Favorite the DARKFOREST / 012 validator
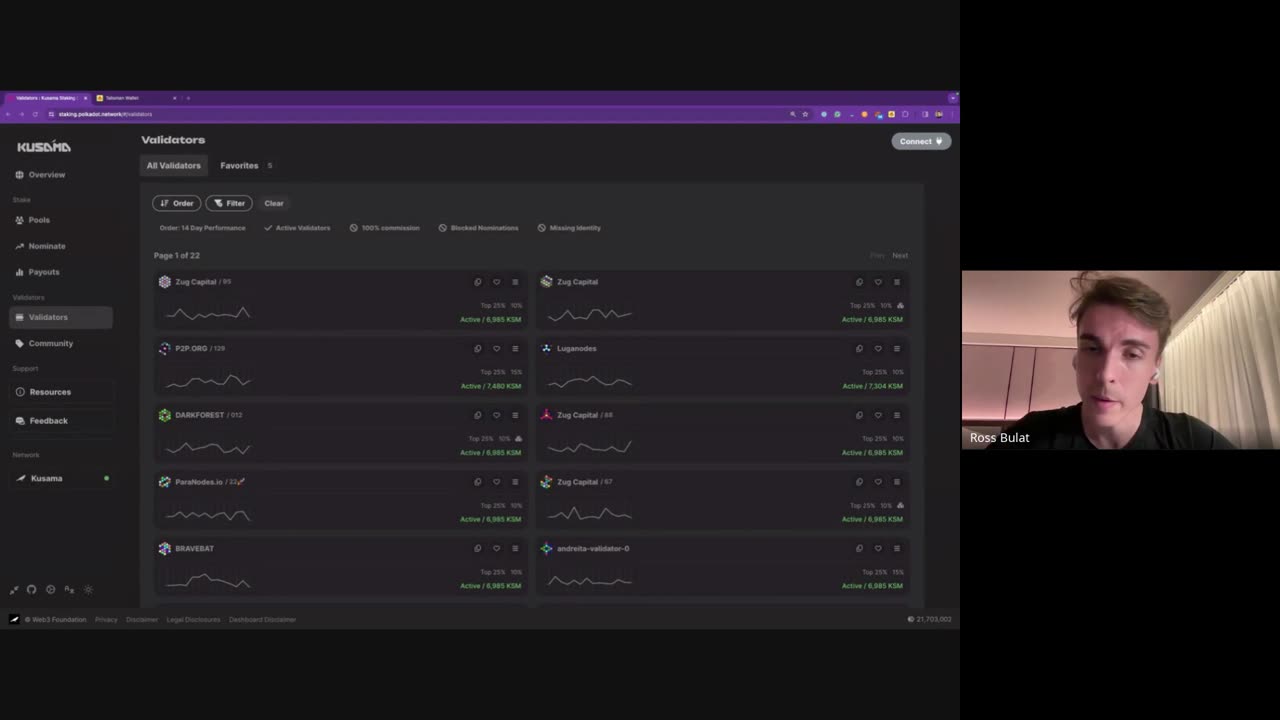Image resolution: width=1280 pixels, height=720 pixels. click(497, 415)
